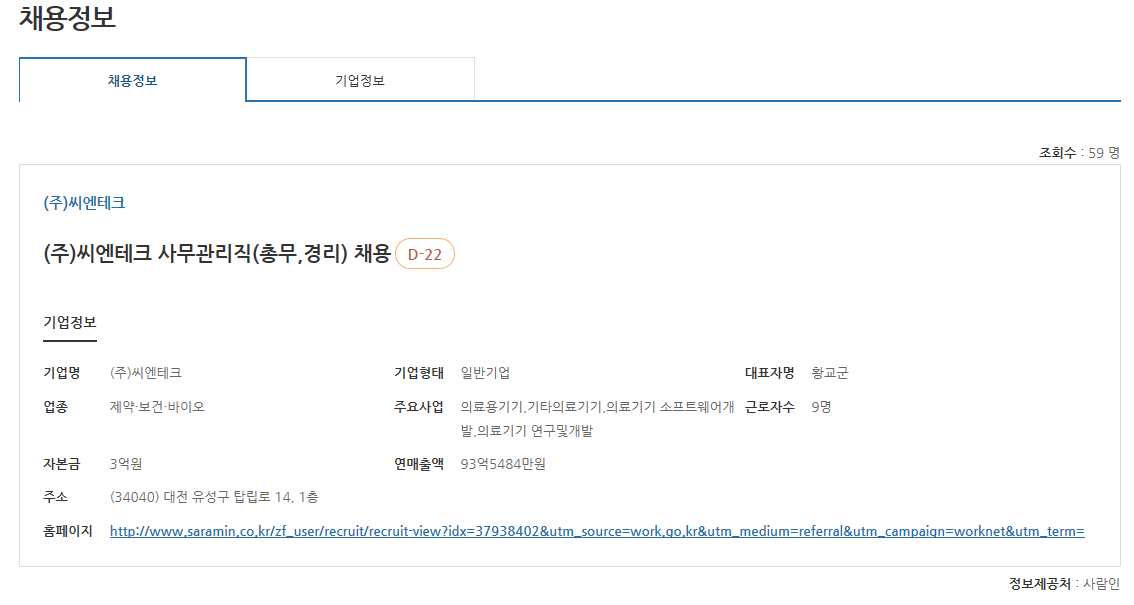This screenshot has width=1134, height=605.
Task: Click the large 채용정보 page heading
Action: pyautogui.click(x=67, y=17)
